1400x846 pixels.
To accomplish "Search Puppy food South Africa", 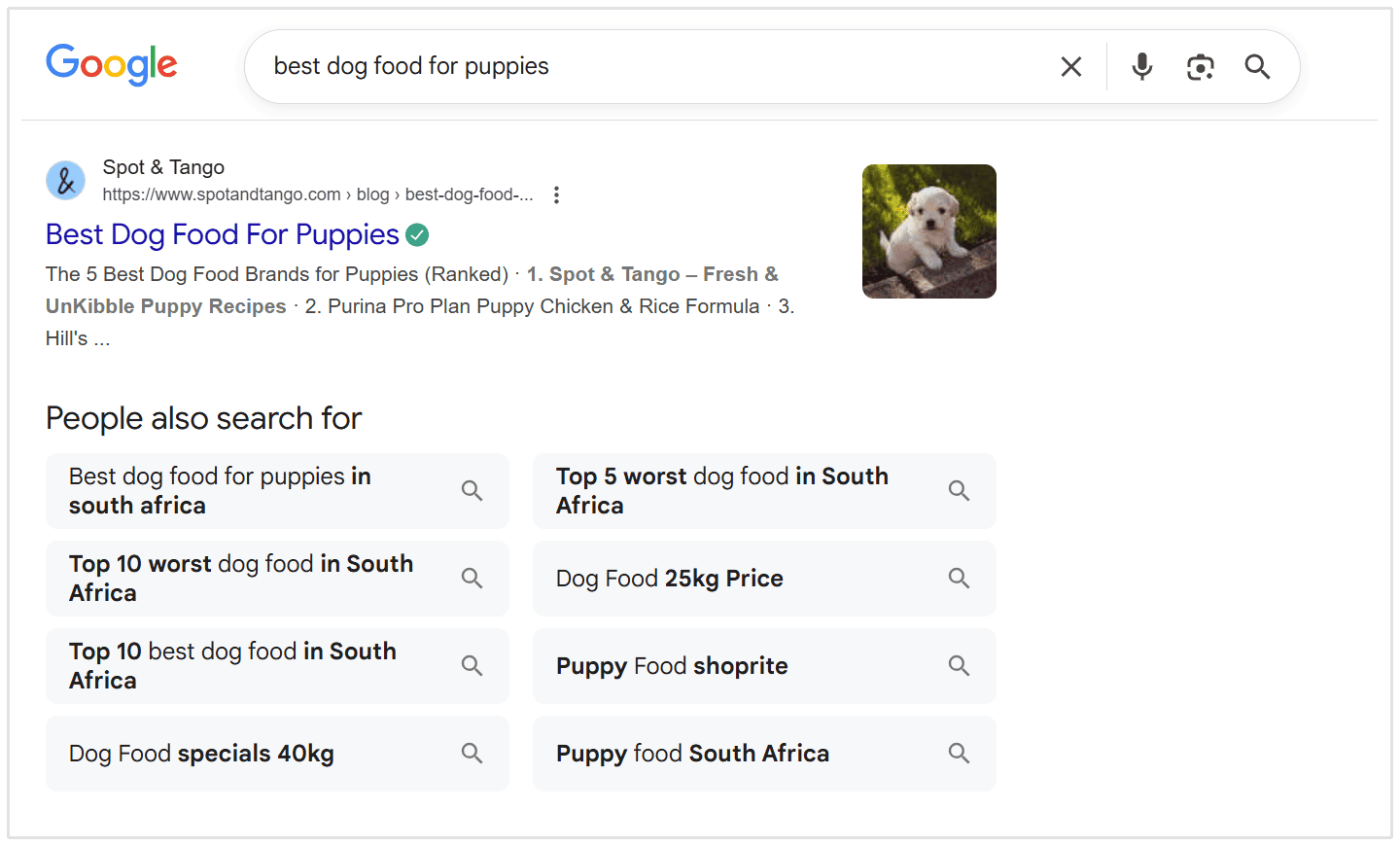I will coord(692,753).
